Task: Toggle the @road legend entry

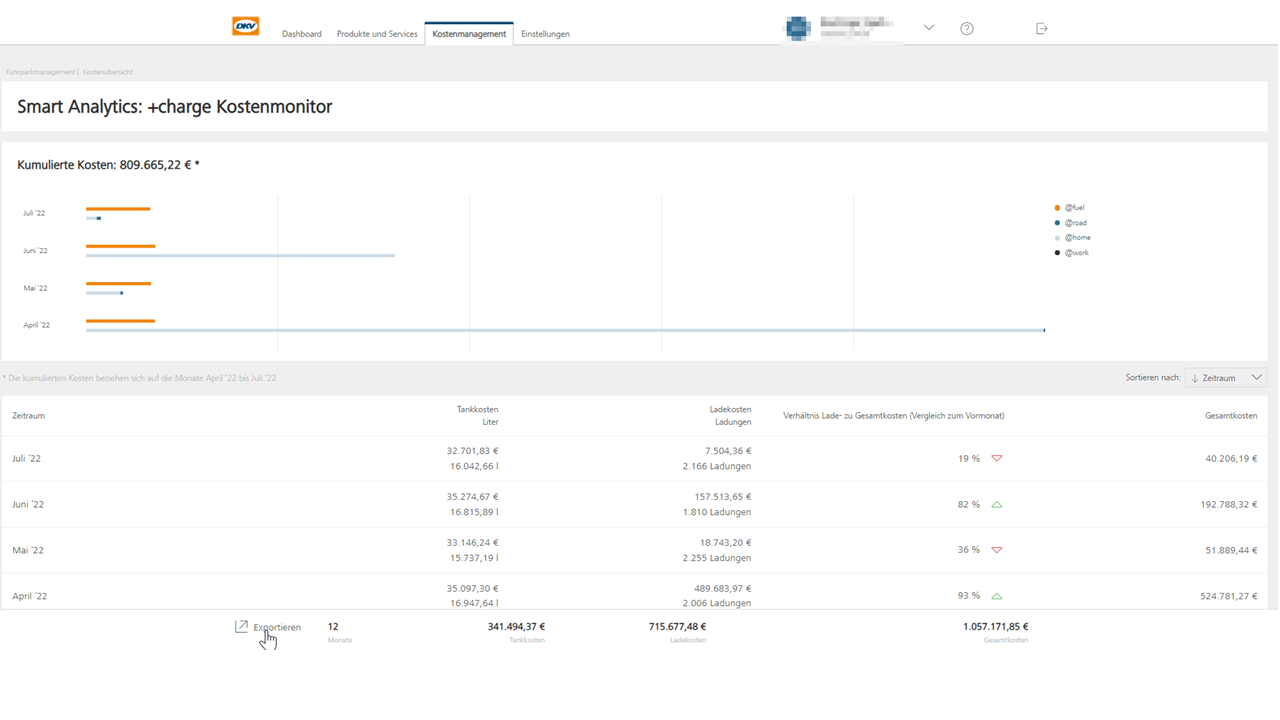Action: (1071, 223)
